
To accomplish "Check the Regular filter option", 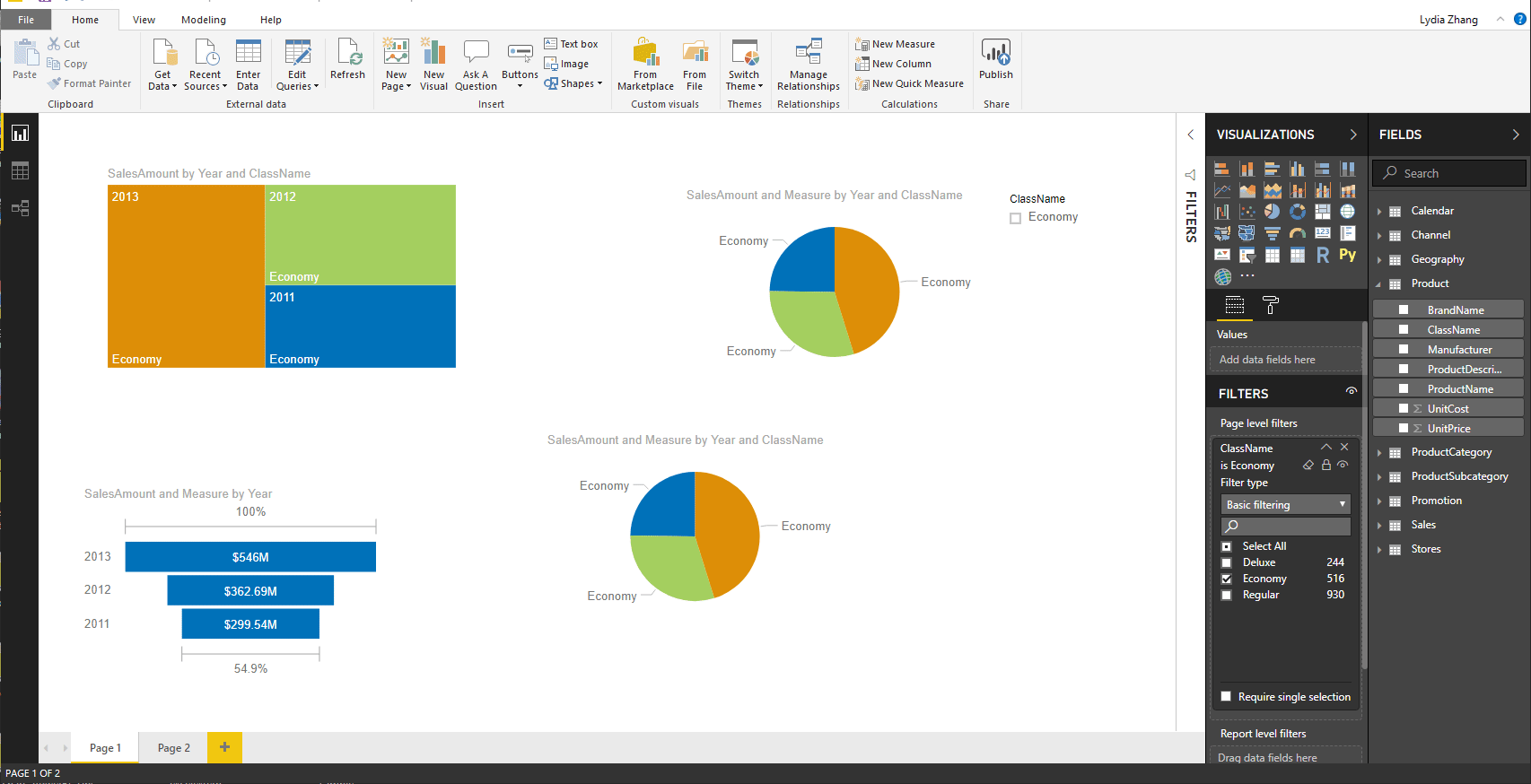I will click(x=1226, y=595).
